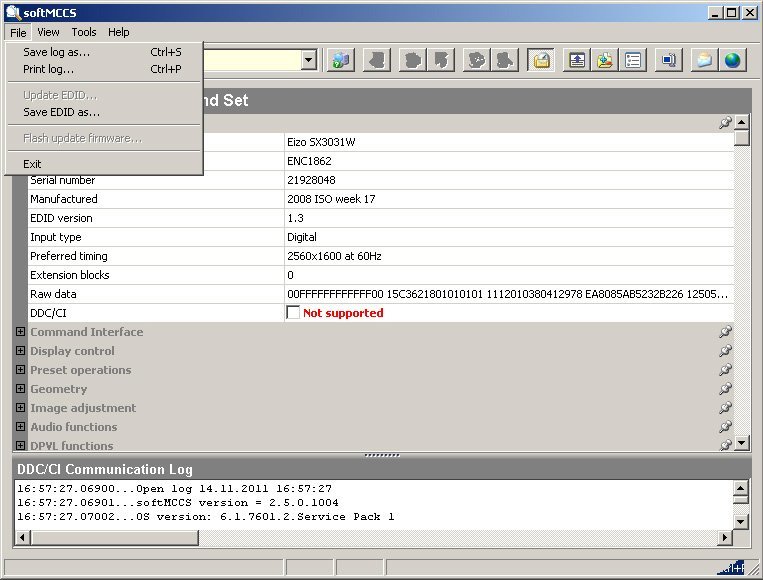Click the main panel scroll-down arrow

741,443
